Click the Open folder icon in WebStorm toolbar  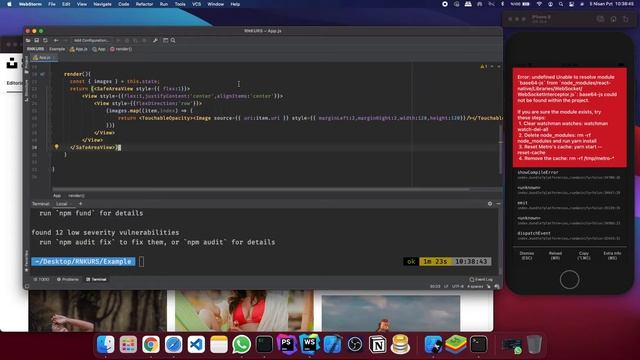tap(28, 40)
